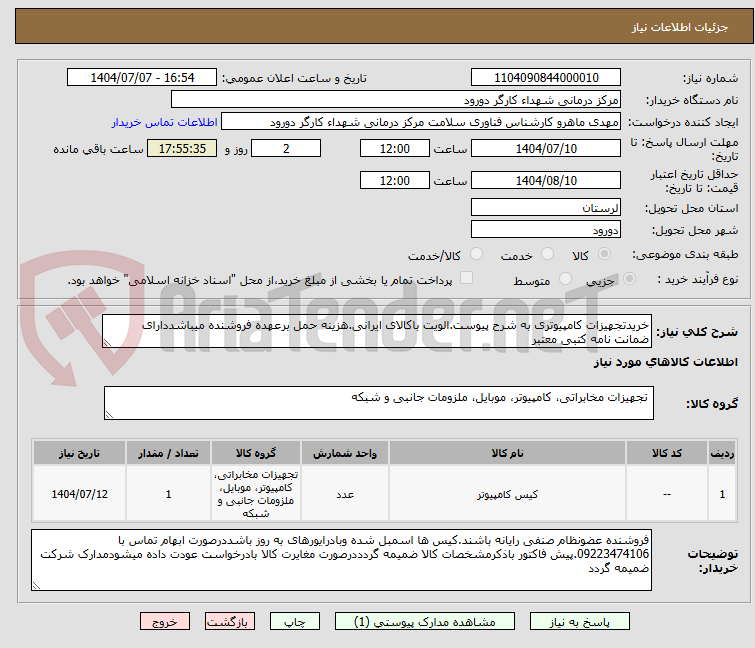Click the response deadline date 1404/07/10
The width and height of the screenshot is (755, 648).
(x=545, y=149)
